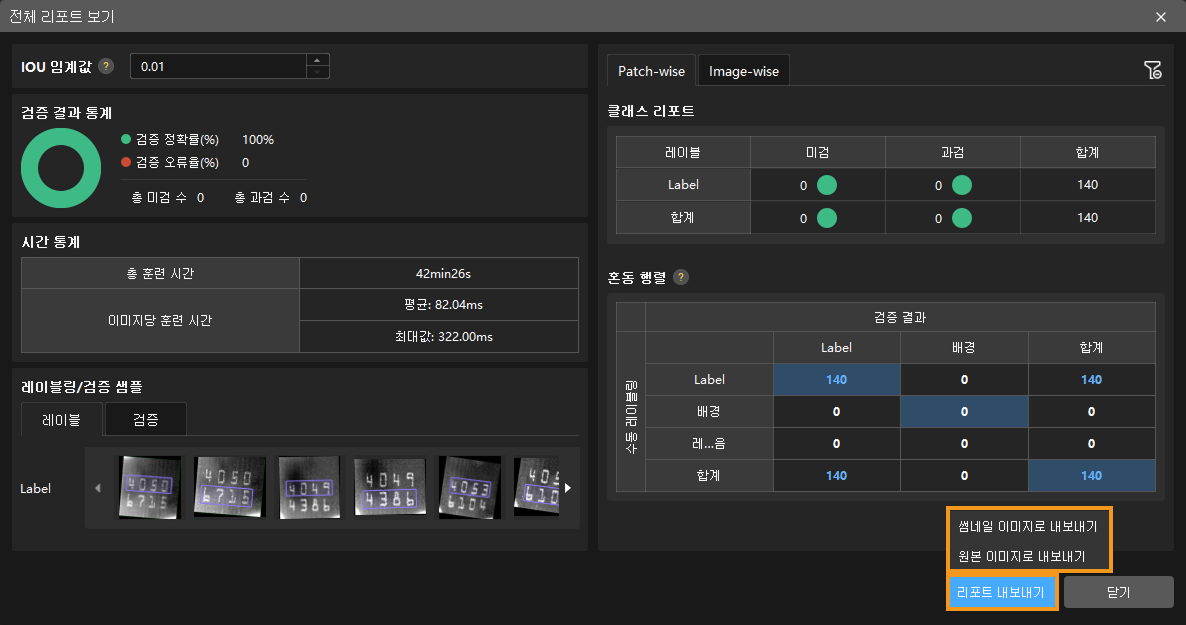Click green status dot for 합계 과검
Viewport: 1186px width, 625px height.
961,218
